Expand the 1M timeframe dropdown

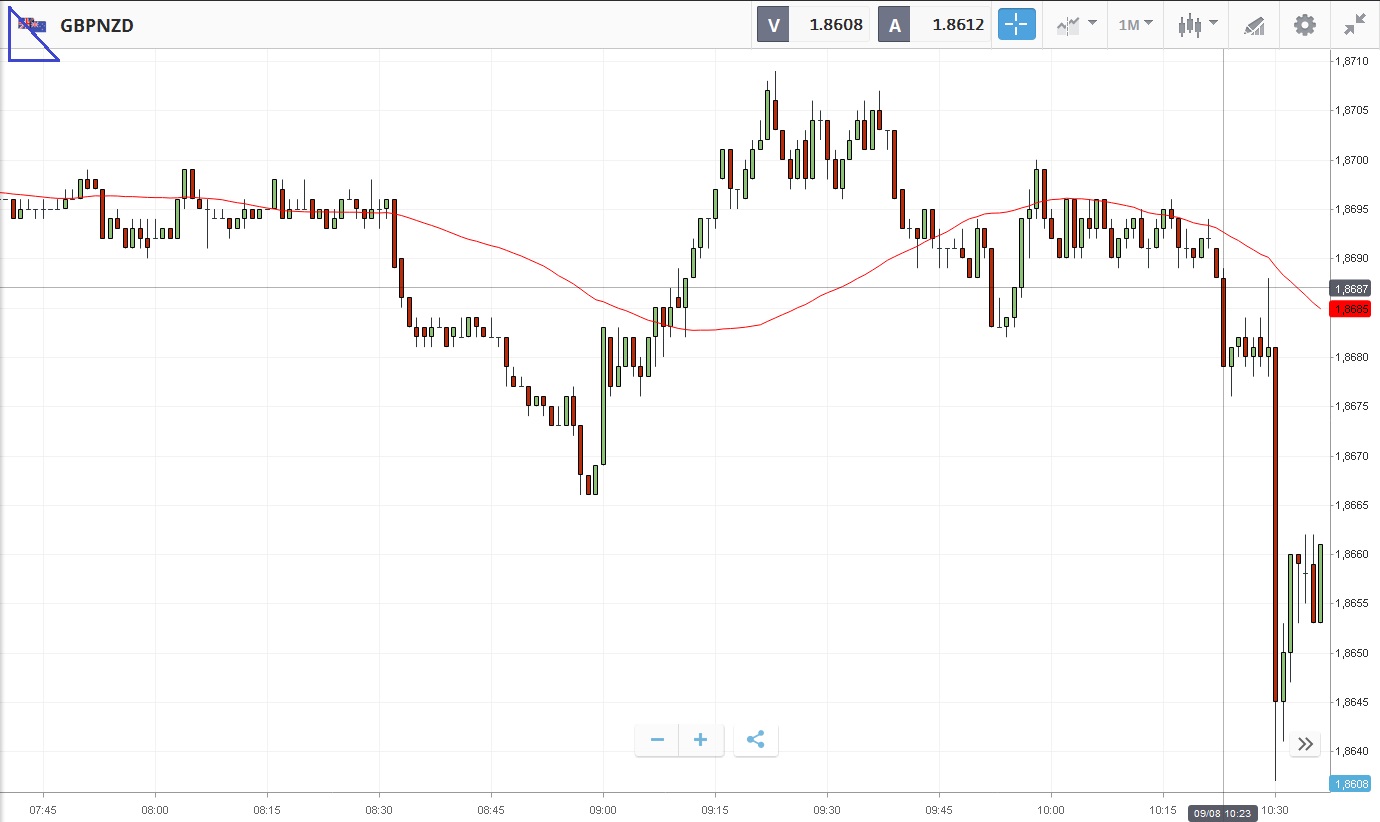(1135, 25)
